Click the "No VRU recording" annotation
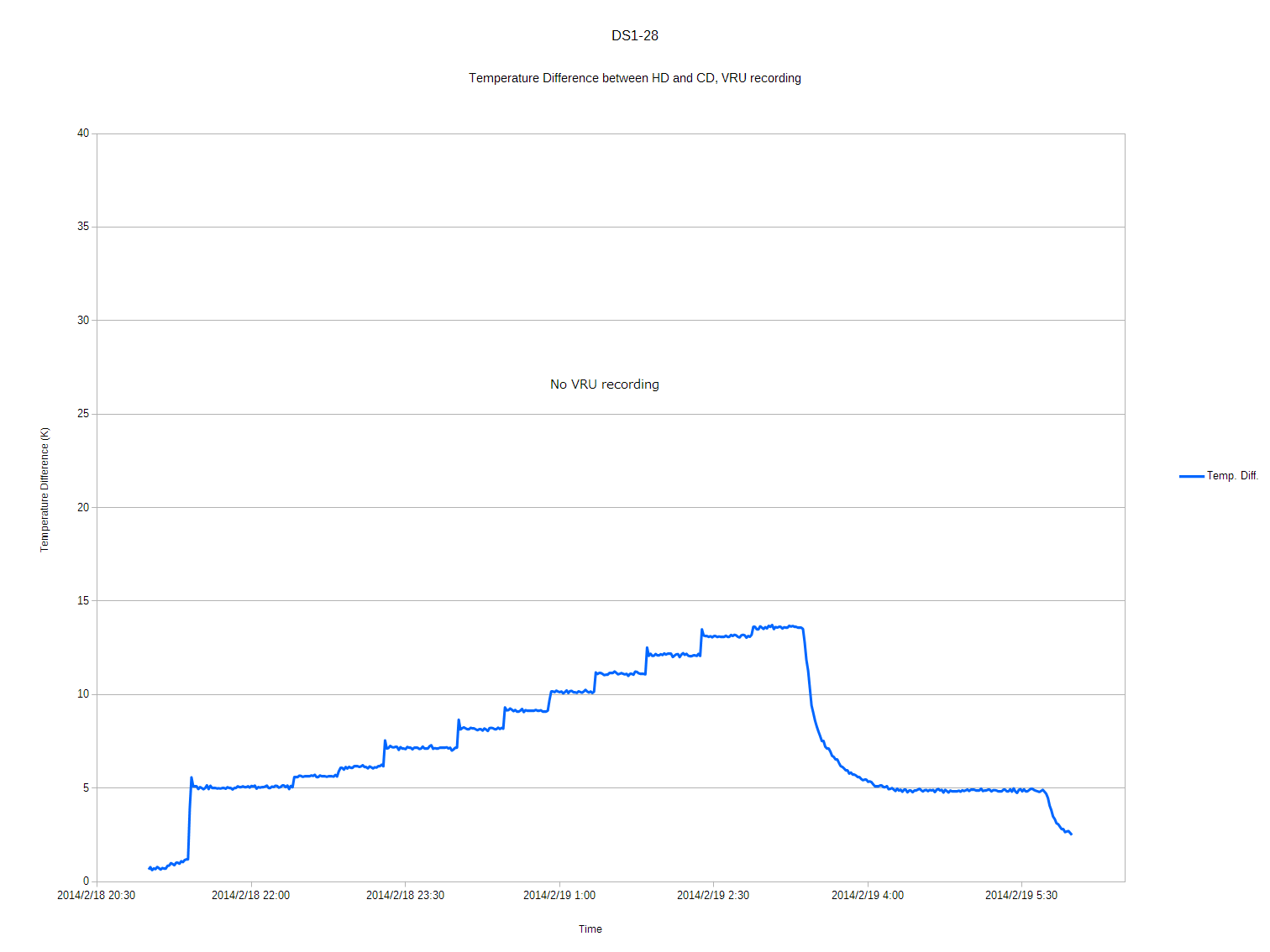Image resolution: width=1270 pixels, height=952 pixels. point(605,384)
